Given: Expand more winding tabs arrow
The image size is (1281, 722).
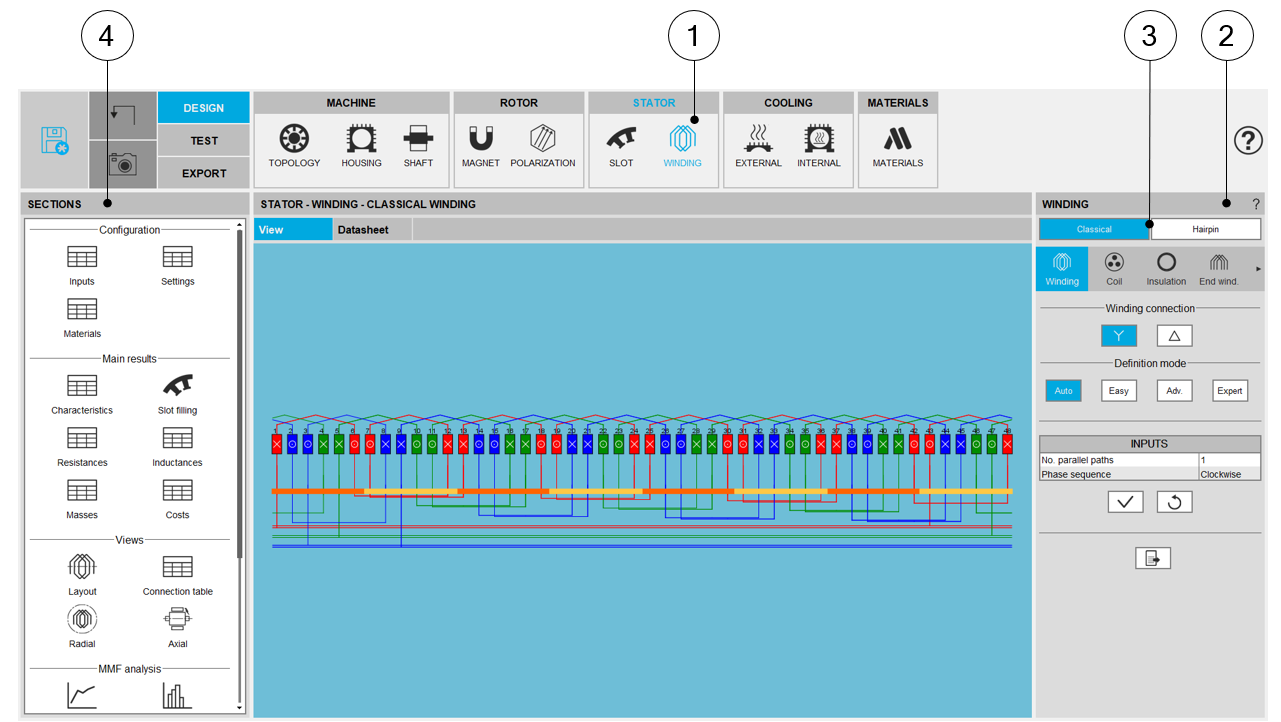Looking at the screenshot, I should 1258,269.
